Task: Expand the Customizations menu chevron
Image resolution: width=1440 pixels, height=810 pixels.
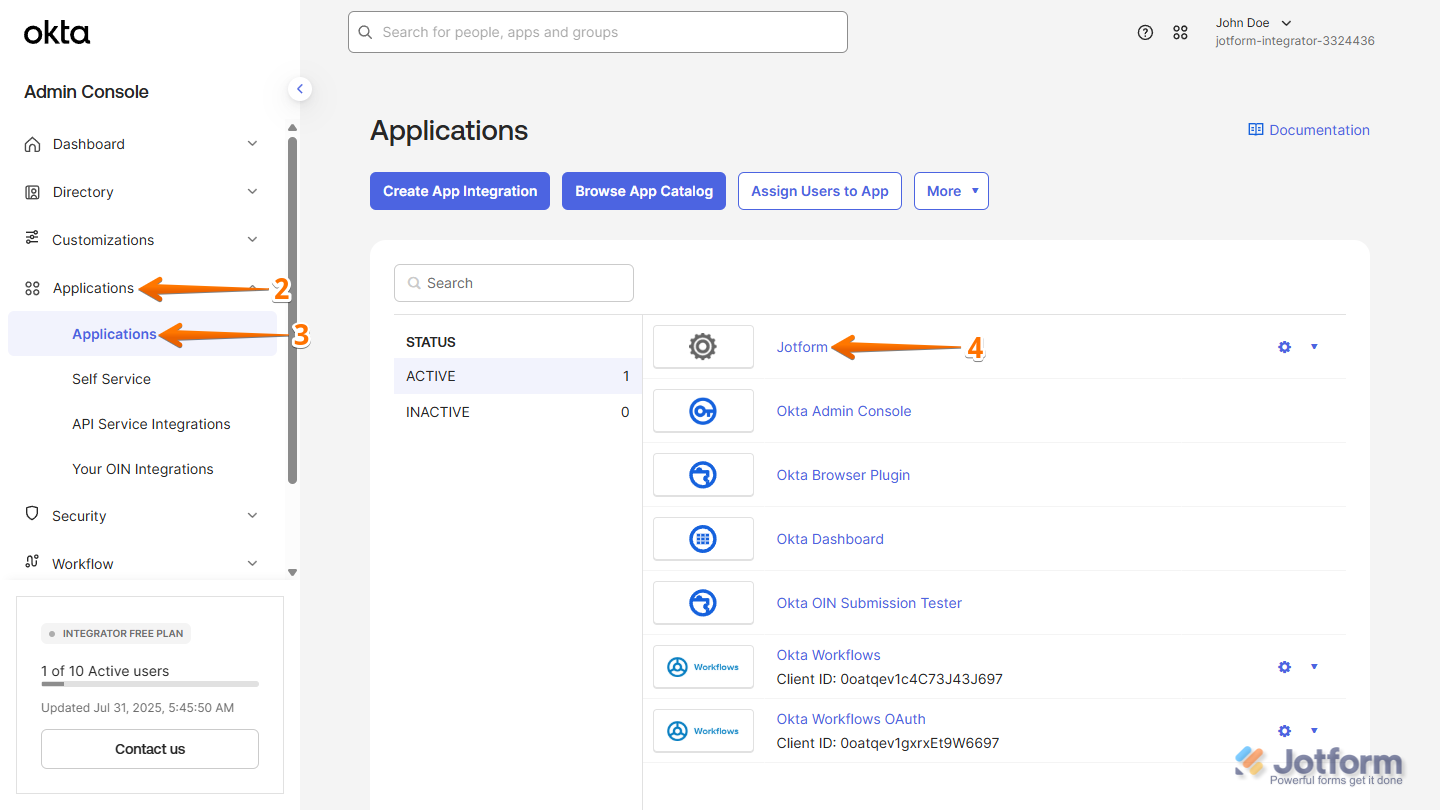Action: coord(252,240)
